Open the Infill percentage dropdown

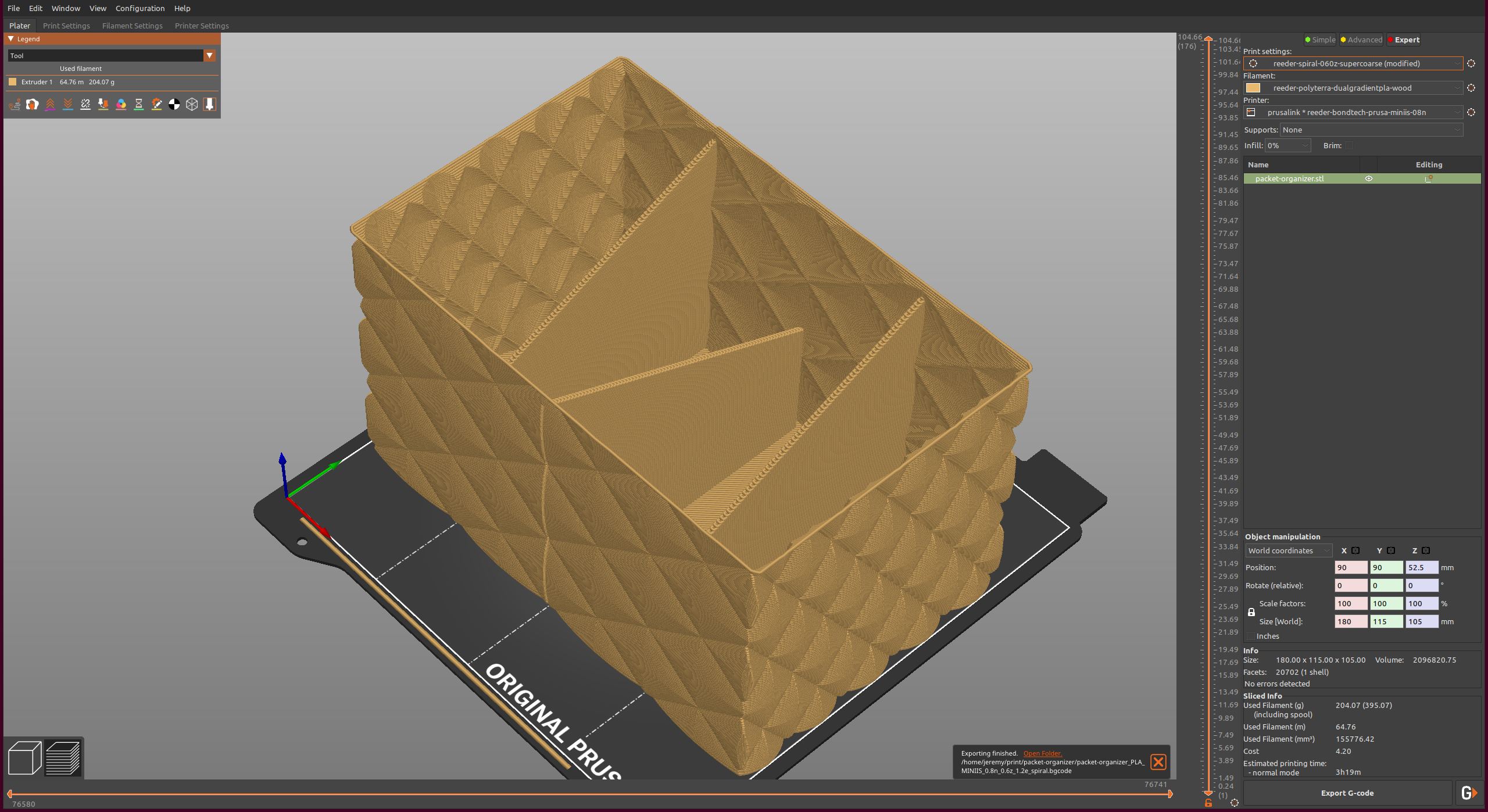coord(1287,146)
